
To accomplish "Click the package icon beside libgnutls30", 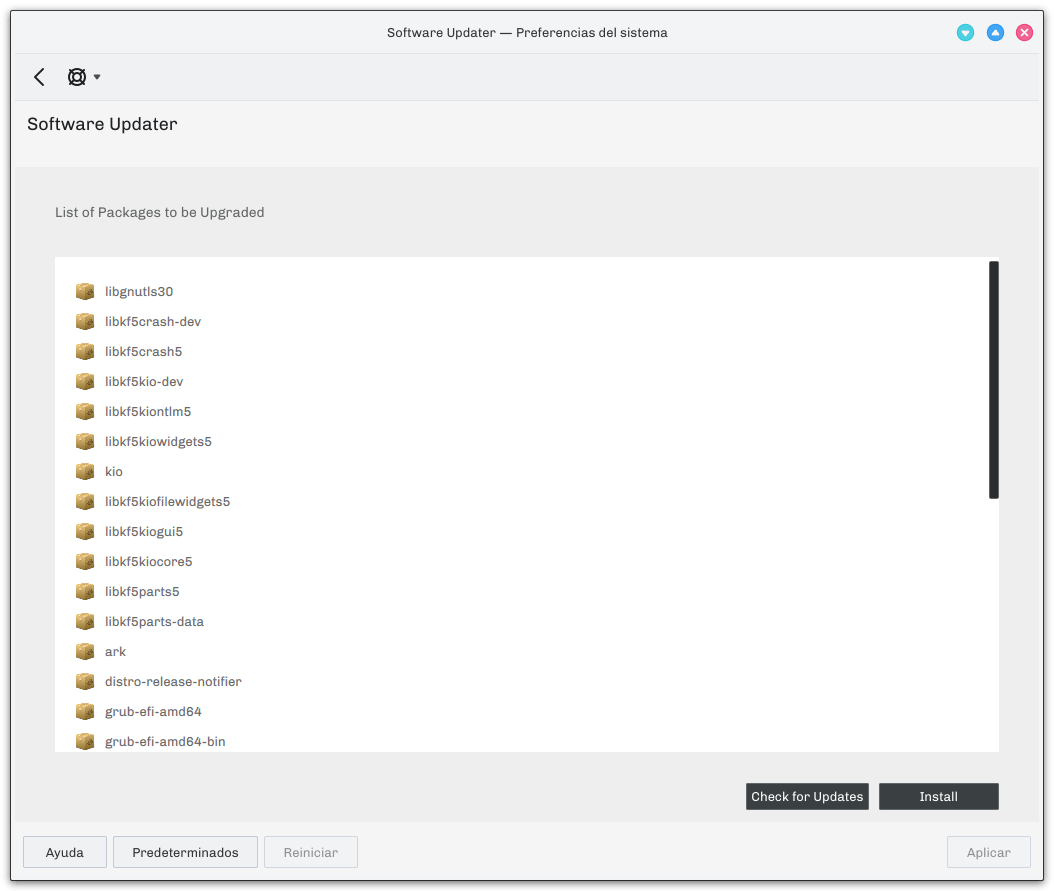I will (x=85, y=292).
